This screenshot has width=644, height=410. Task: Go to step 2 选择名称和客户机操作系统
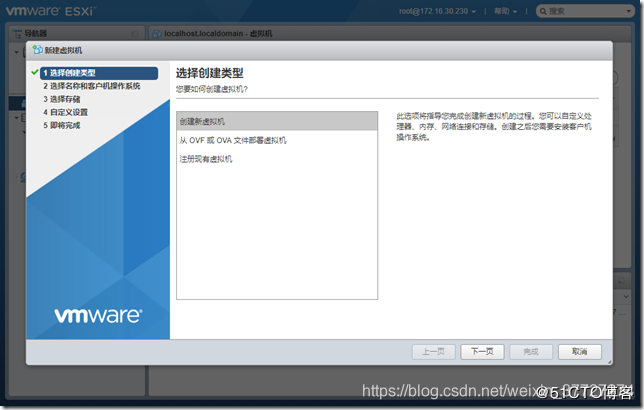pos(92,86)
